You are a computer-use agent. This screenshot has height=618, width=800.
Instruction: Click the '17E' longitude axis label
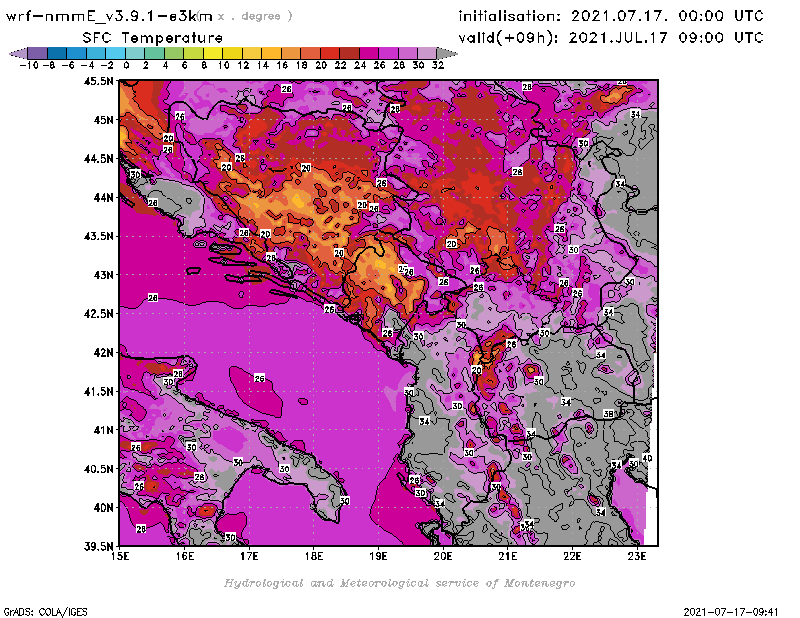(249, 557)
